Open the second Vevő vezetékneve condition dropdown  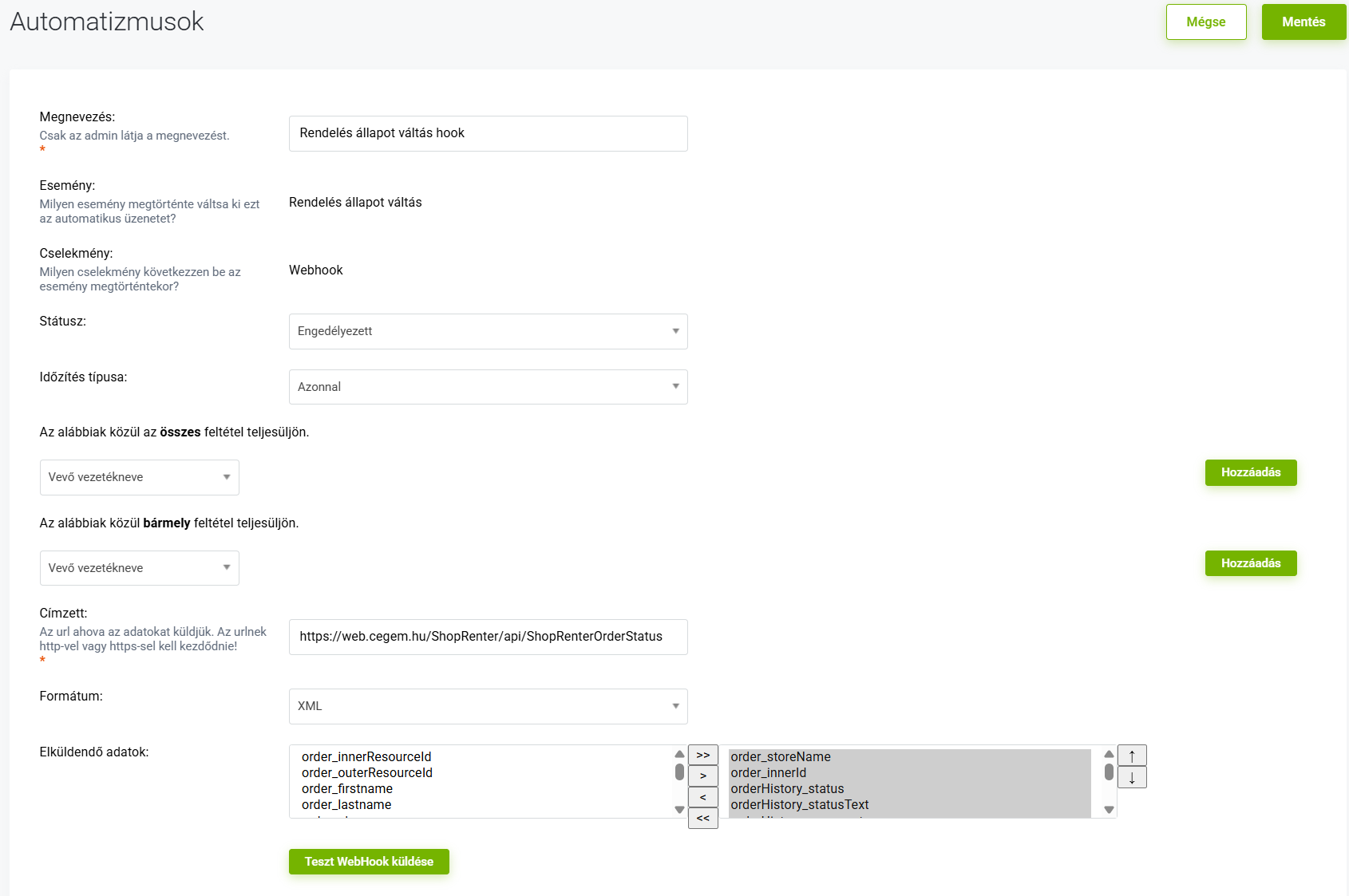(140, 568)
